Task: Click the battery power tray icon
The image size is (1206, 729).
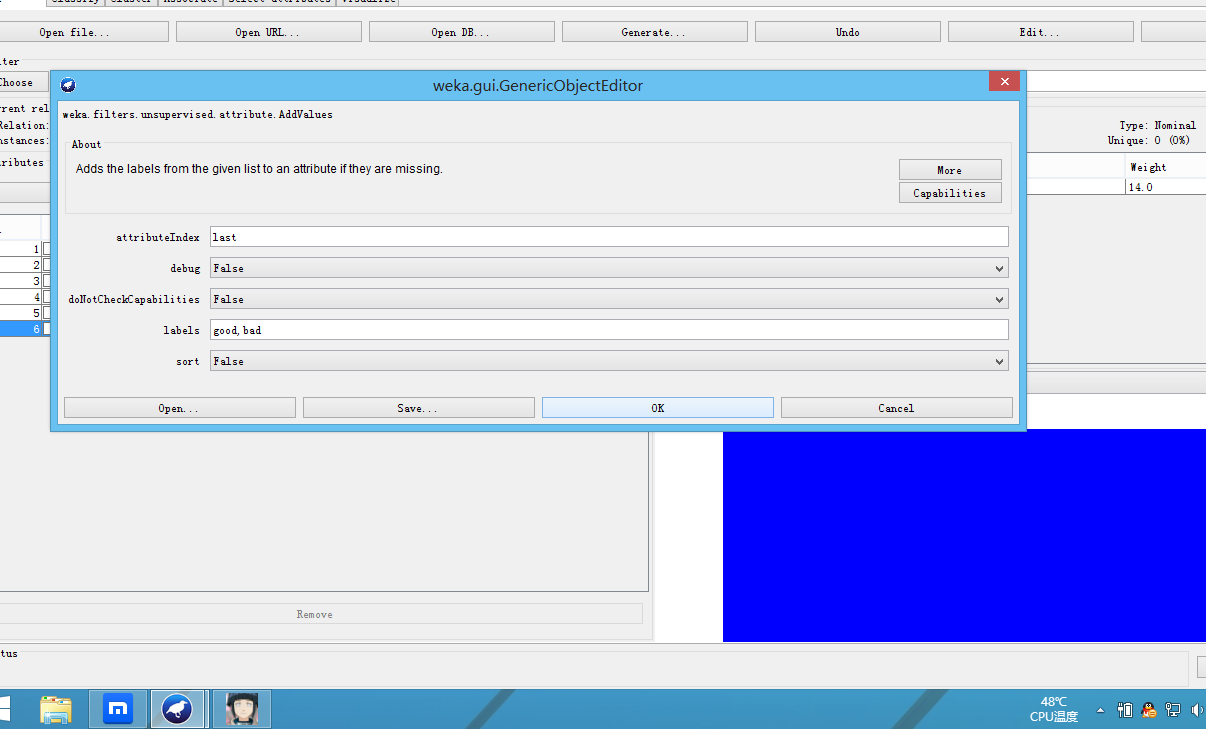Action: point(1125,710)
